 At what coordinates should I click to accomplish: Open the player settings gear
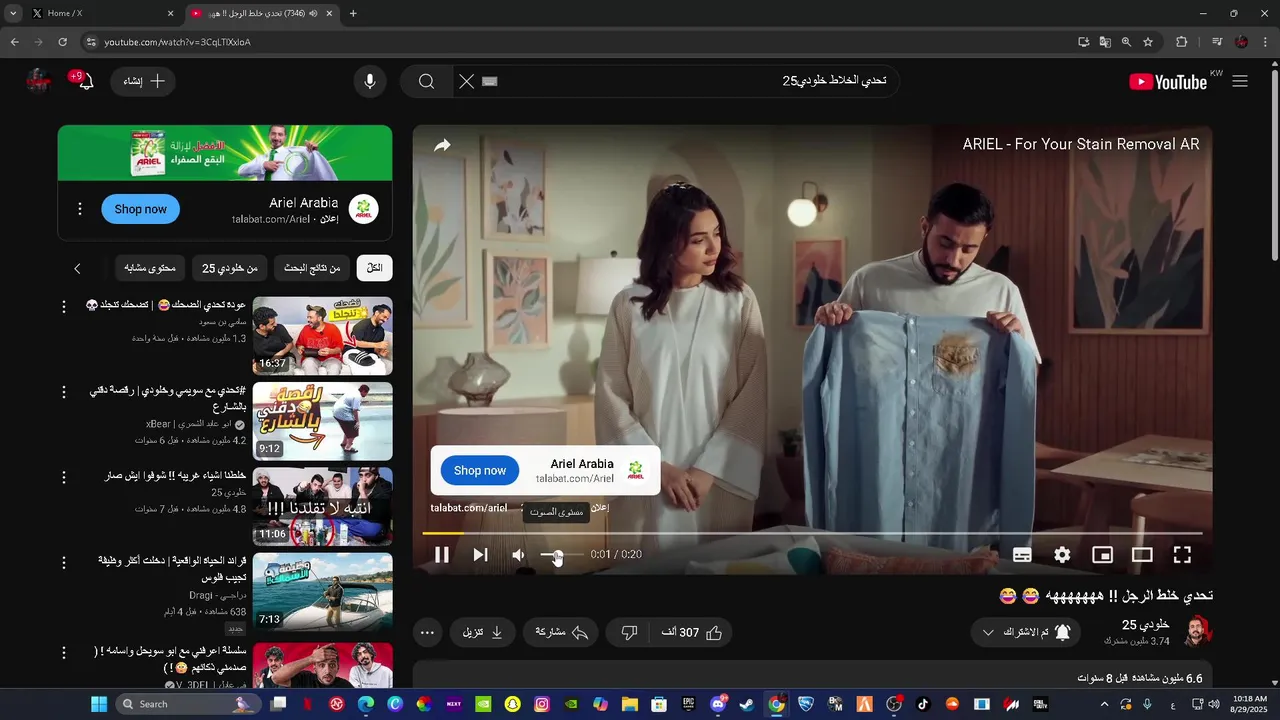1062,555
